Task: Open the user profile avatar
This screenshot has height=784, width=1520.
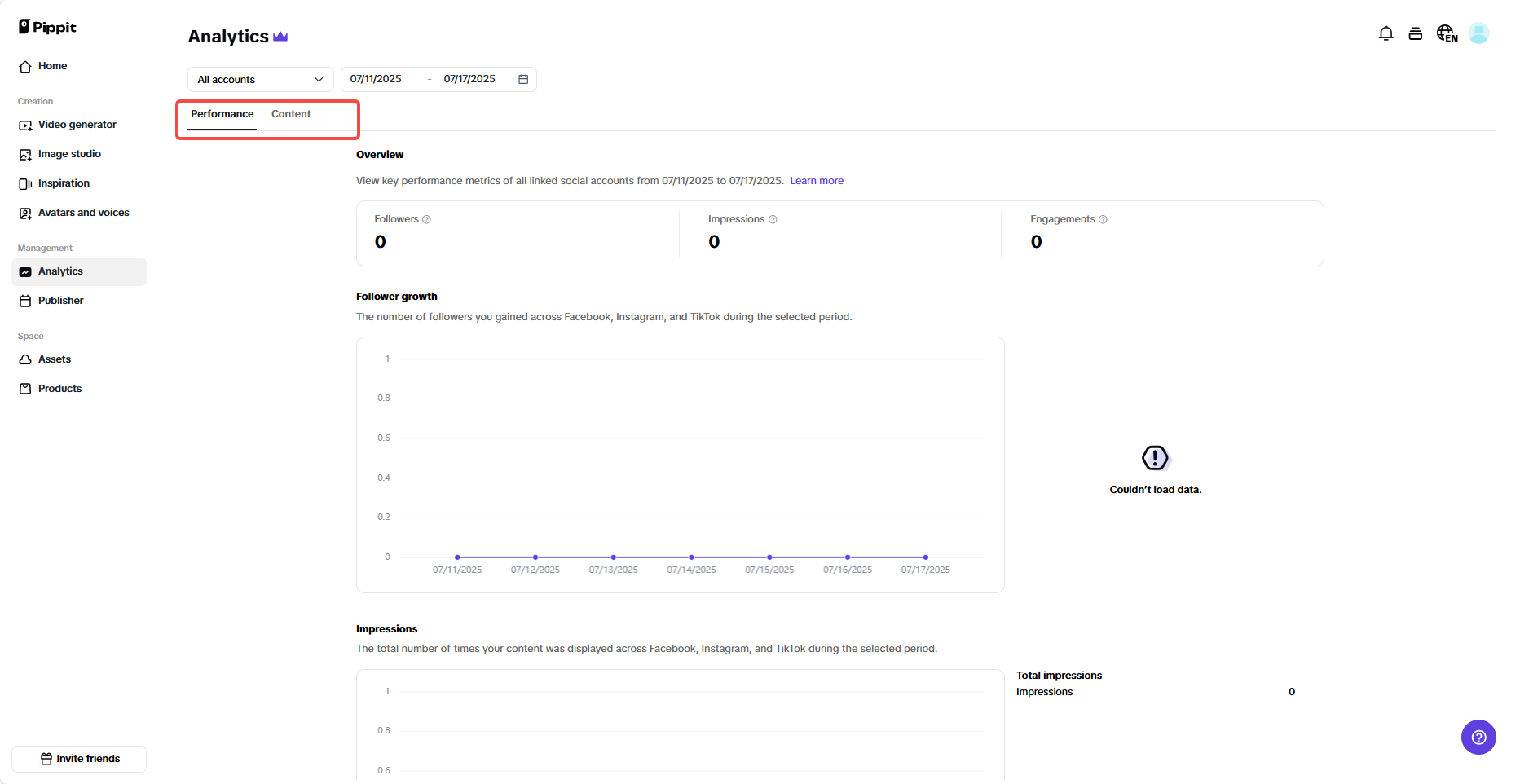Action: click(x=1478, y=33)
